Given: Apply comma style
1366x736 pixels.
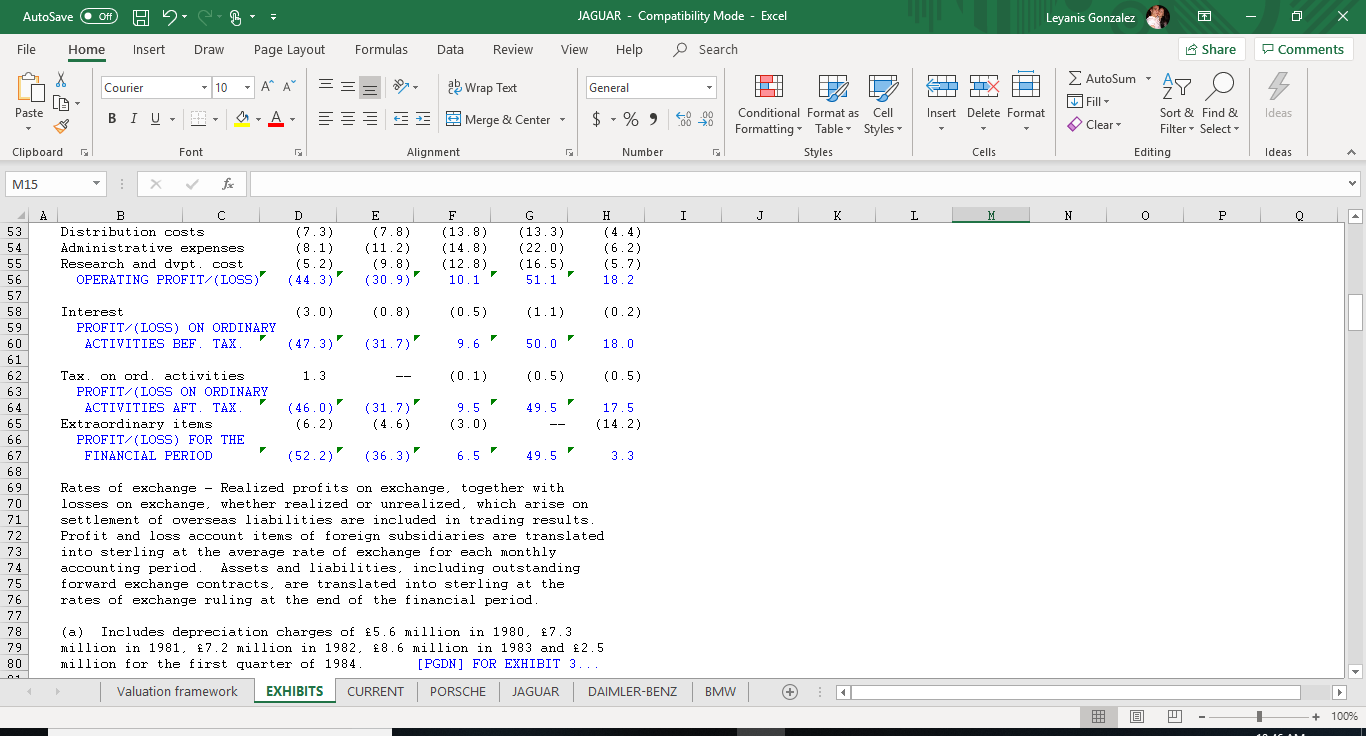Looking at the screenshot, I should 653,119.
